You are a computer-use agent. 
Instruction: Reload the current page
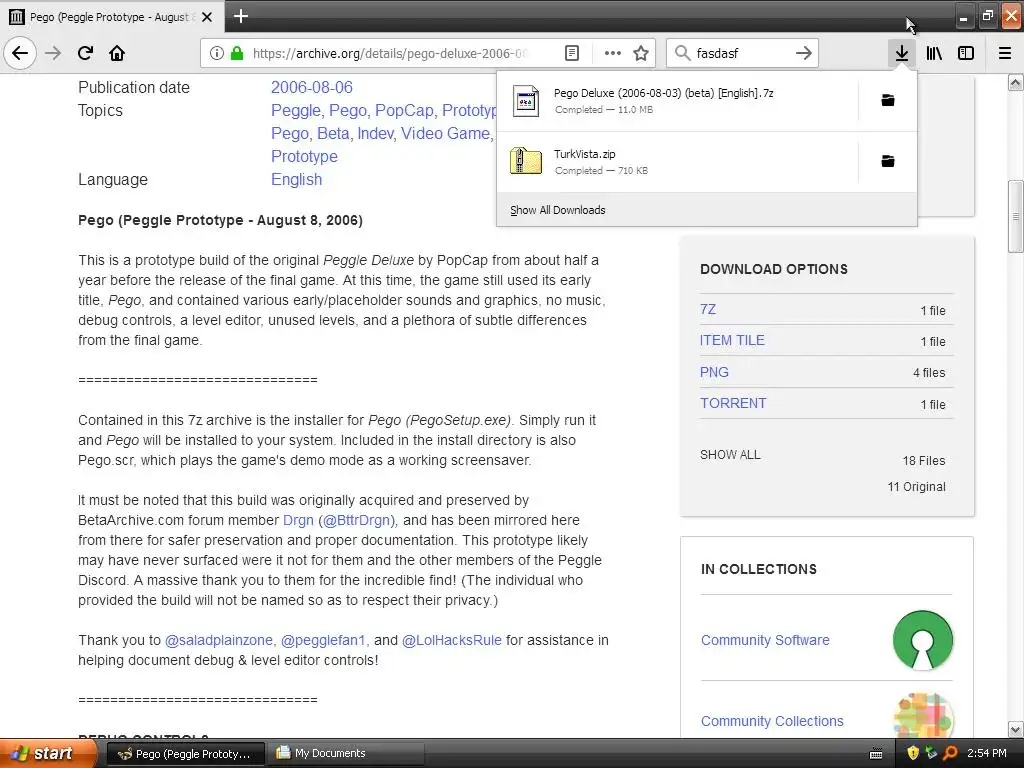click(x=85, y=53)
